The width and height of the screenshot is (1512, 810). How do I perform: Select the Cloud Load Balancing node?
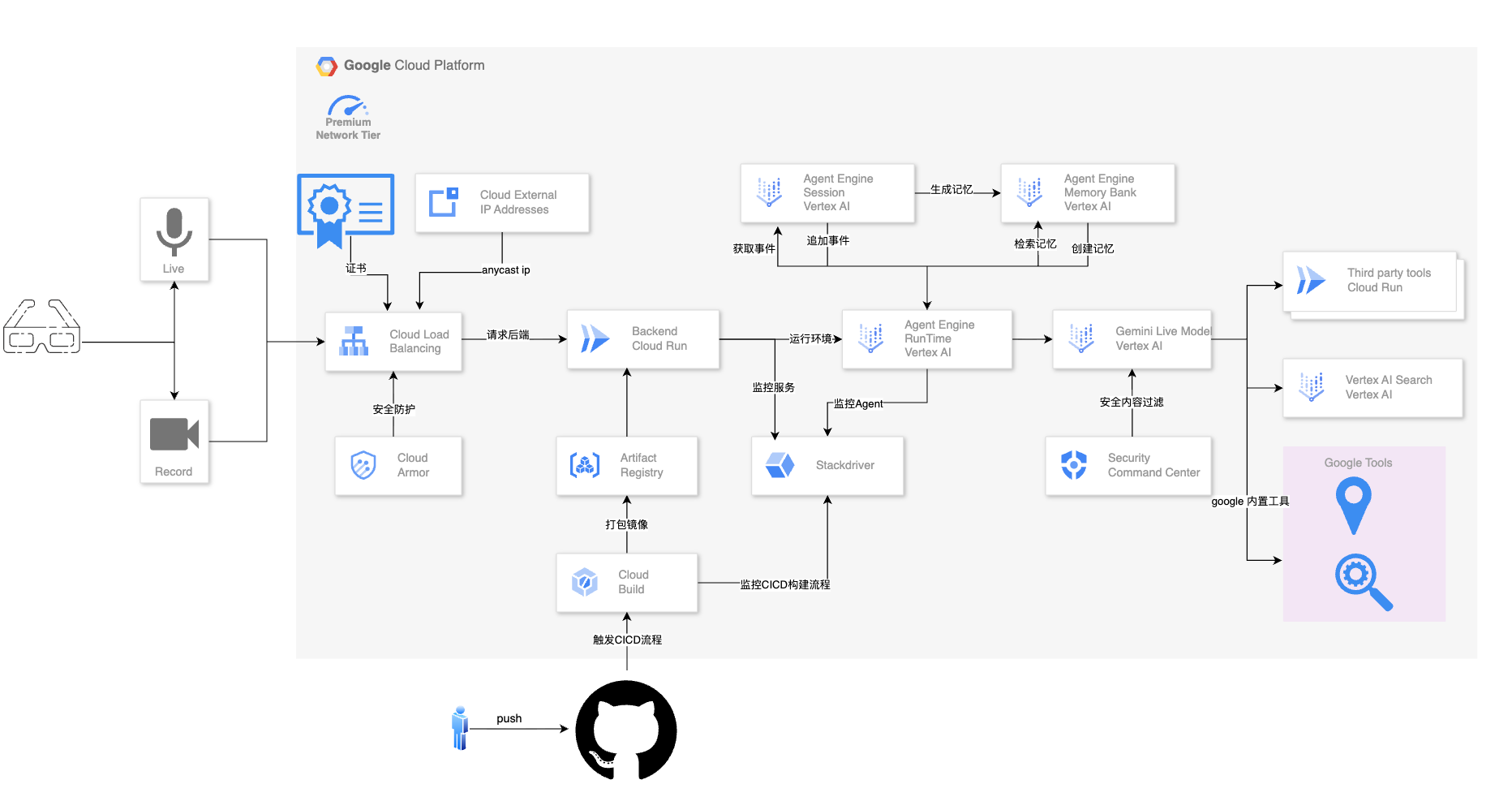393,342
